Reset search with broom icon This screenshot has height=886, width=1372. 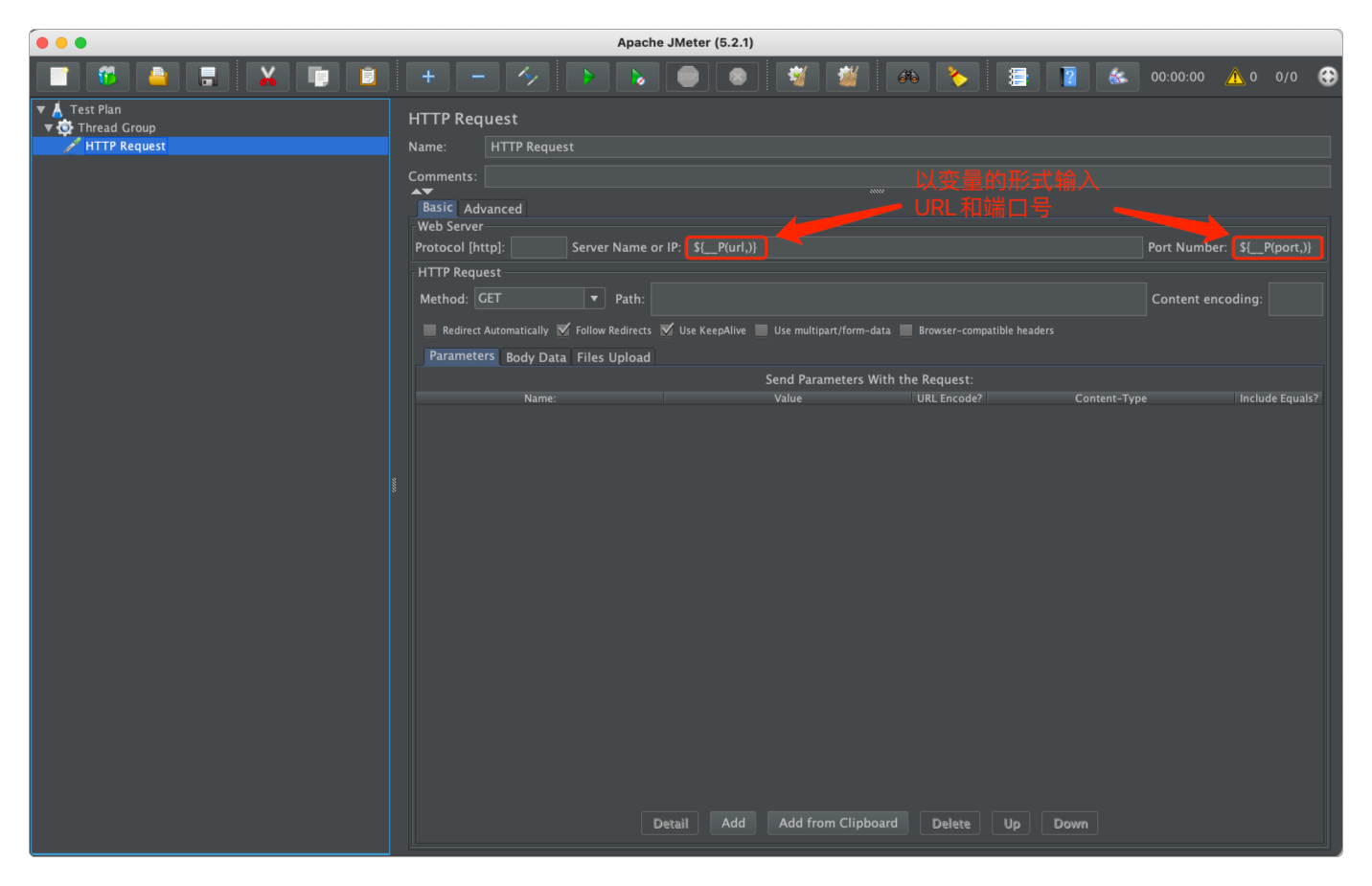tap(957, 77)
